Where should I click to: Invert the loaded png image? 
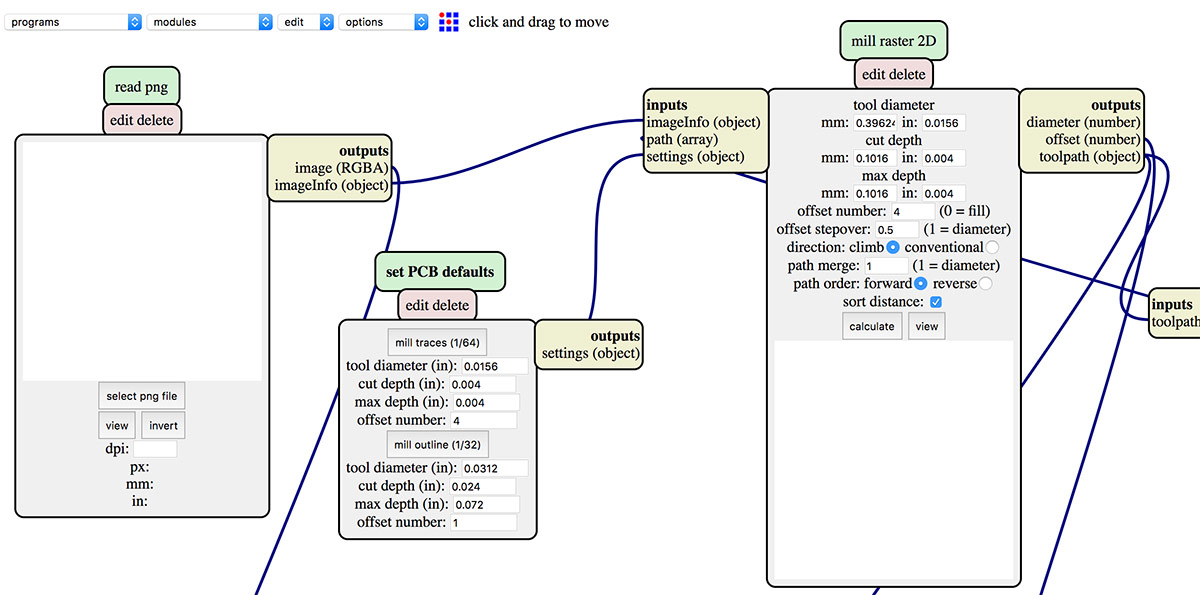coord(163,425)
